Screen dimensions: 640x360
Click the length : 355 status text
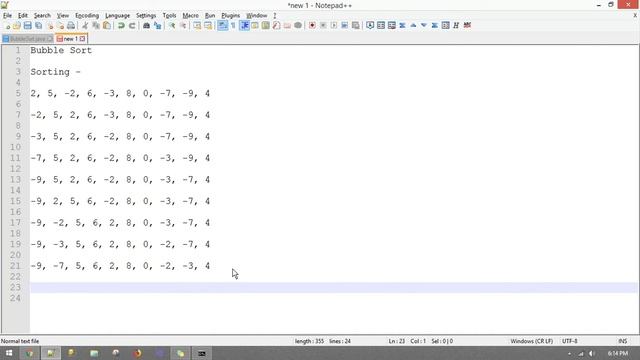[309, 341]
